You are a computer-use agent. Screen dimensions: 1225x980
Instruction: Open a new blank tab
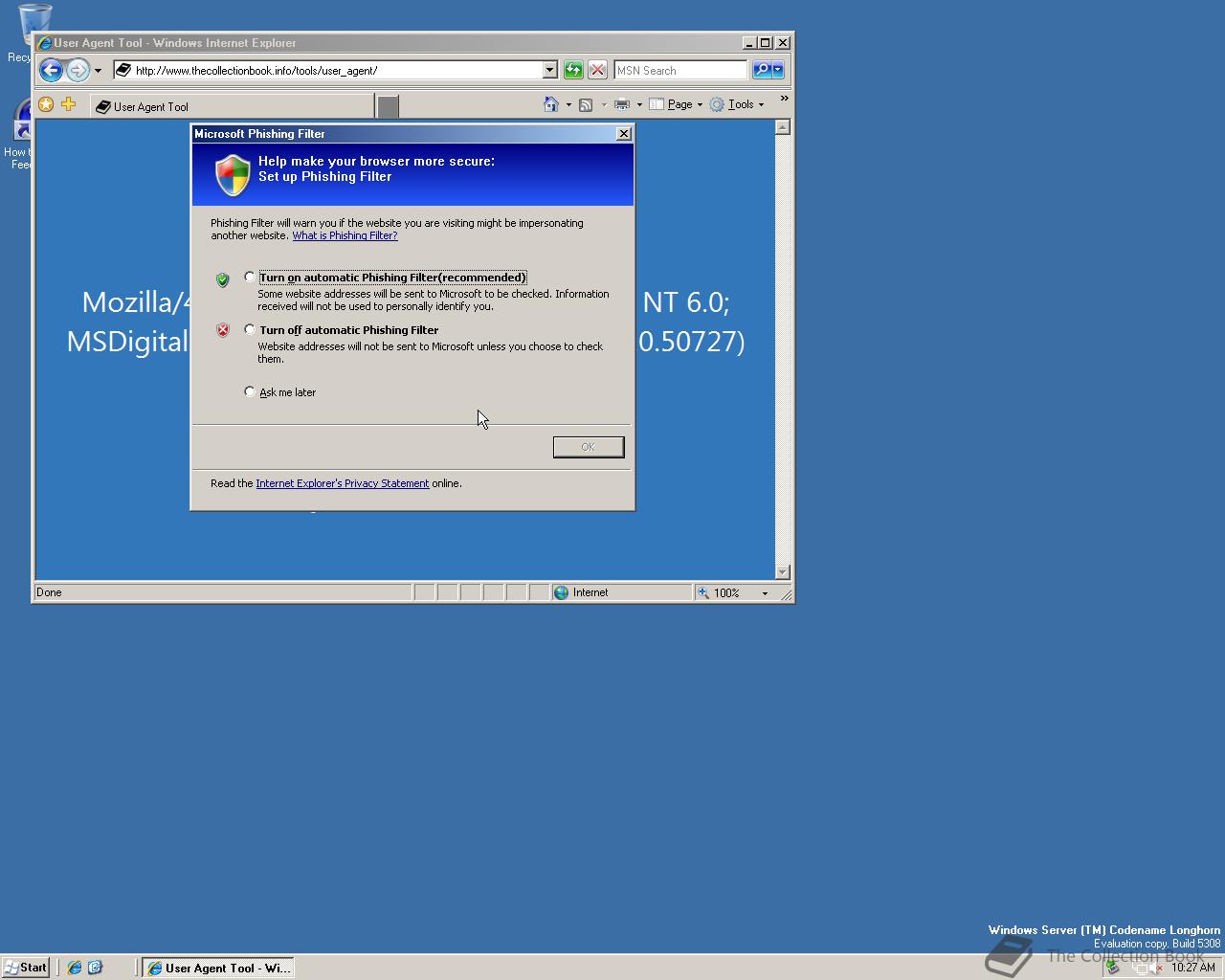tap(388, 107)
